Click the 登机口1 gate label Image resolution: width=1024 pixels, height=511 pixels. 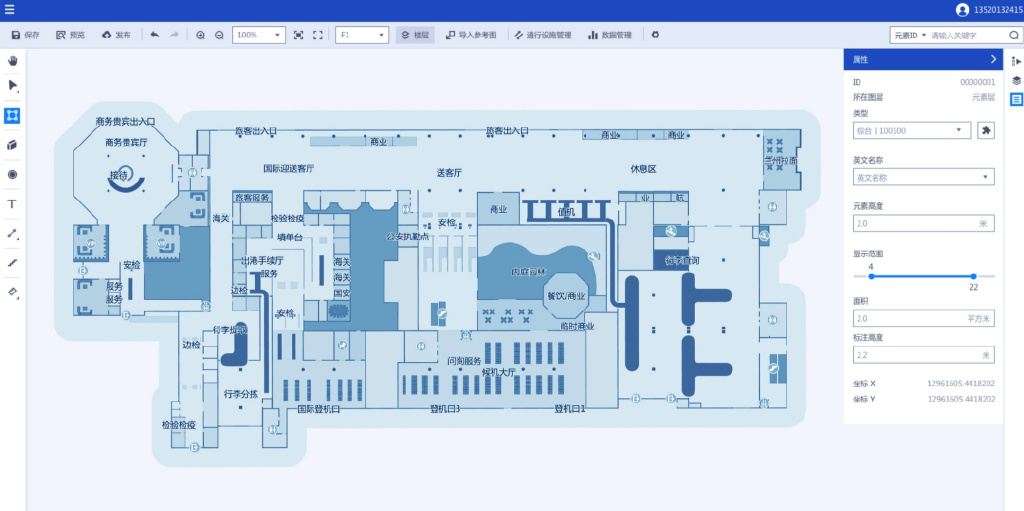570,409
